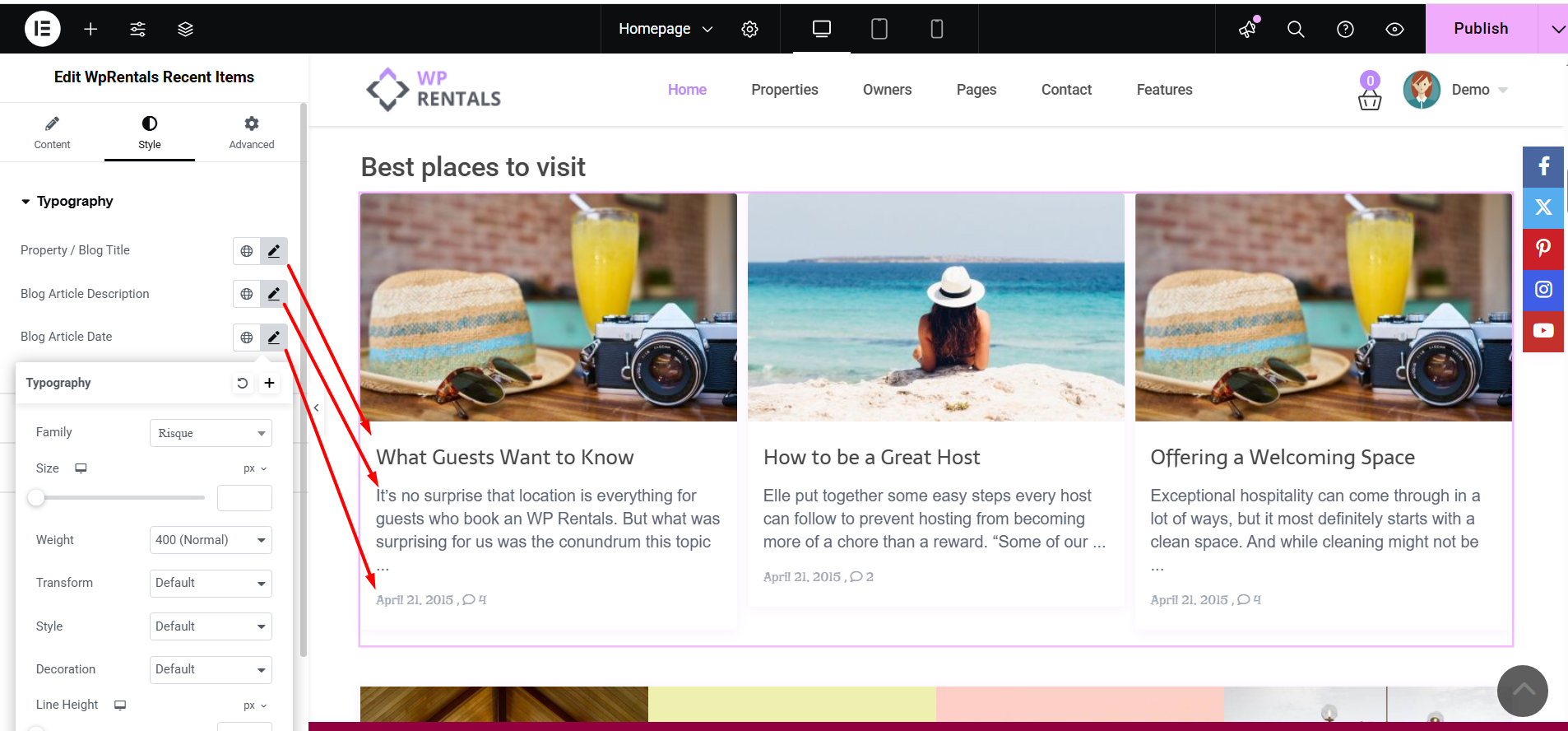The height and width of the screenshot is (731, 1568).
Task: Click the Publish button
Action: pyautogui.click(x=1480, y=29)
